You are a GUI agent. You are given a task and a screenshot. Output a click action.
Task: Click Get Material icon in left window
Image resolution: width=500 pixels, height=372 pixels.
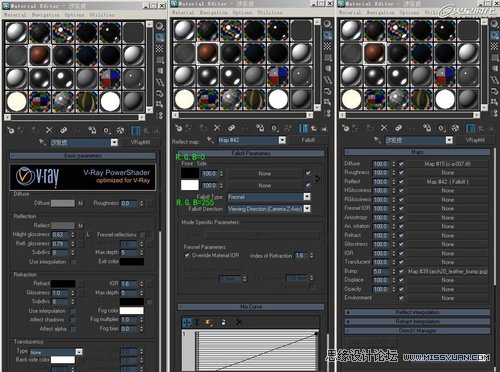click(x=10, y=130)
